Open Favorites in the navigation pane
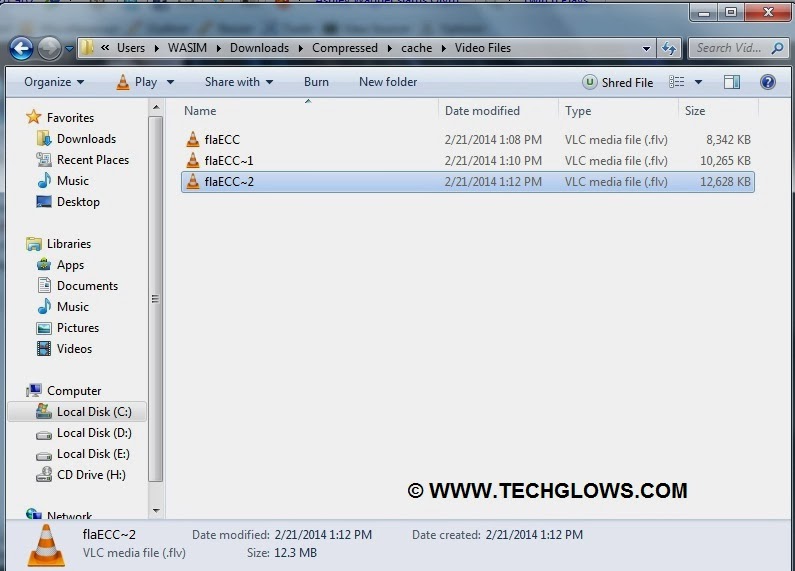The height and width of the screenshot is (571, 795). pos(70,118)
